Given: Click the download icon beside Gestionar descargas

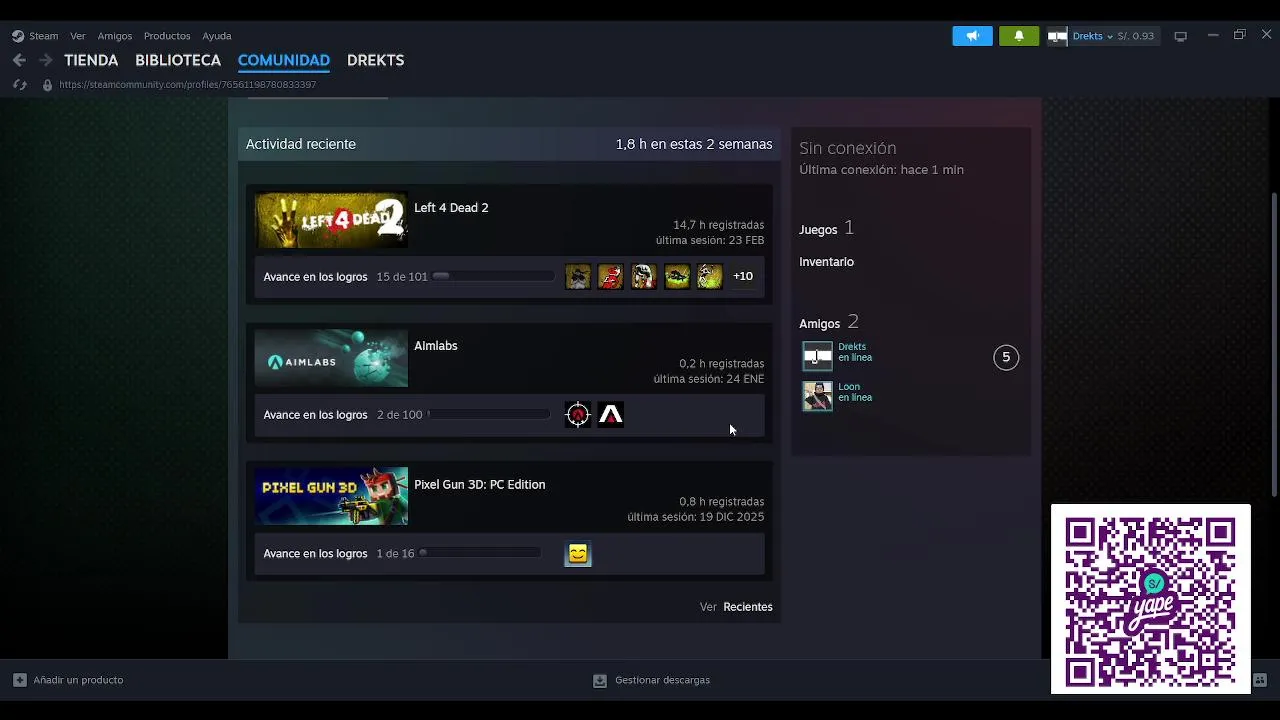Looking at the screenshot, I should (x=600, y=680).
